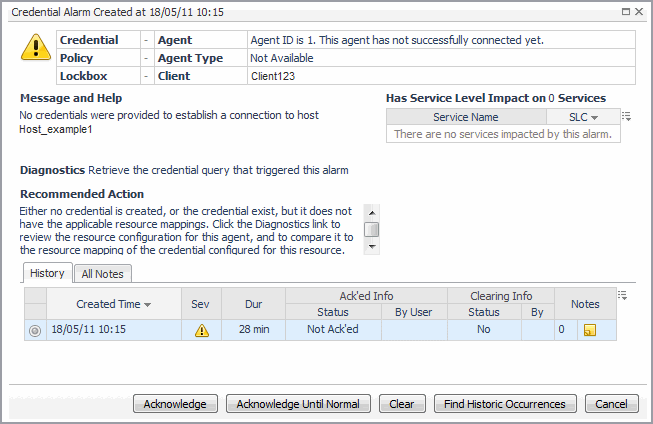Screen dimensions: 653x424
Task: Click the Notes column header
Action: 585,304
